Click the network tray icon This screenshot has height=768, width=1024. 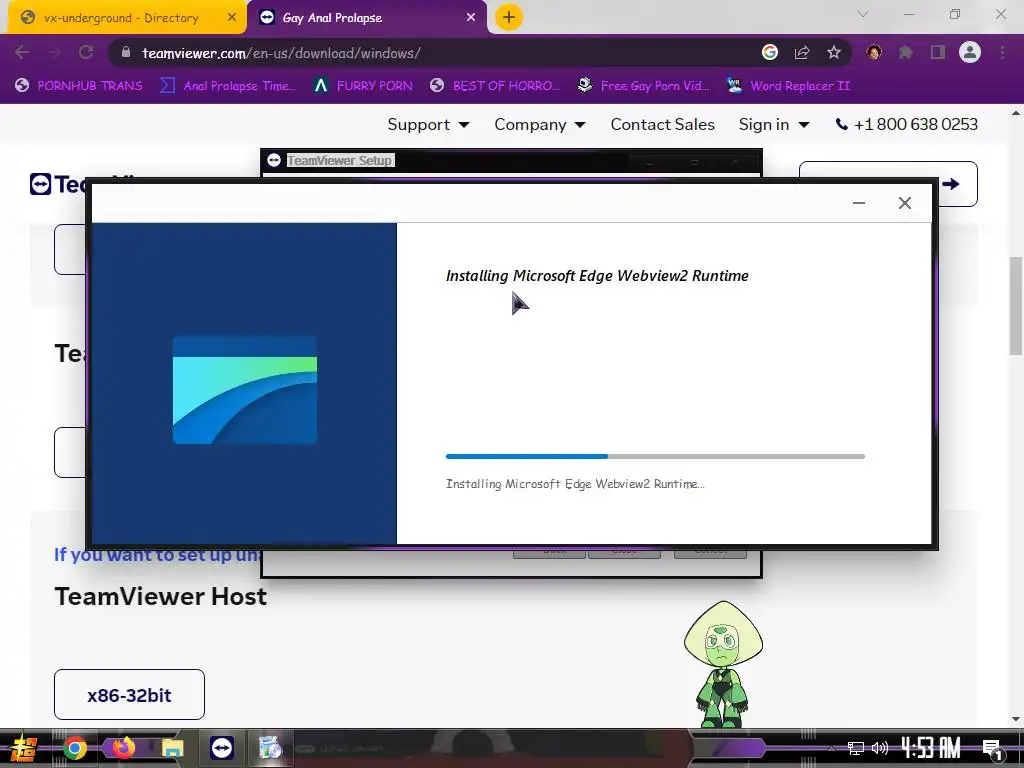coord(856,748)
